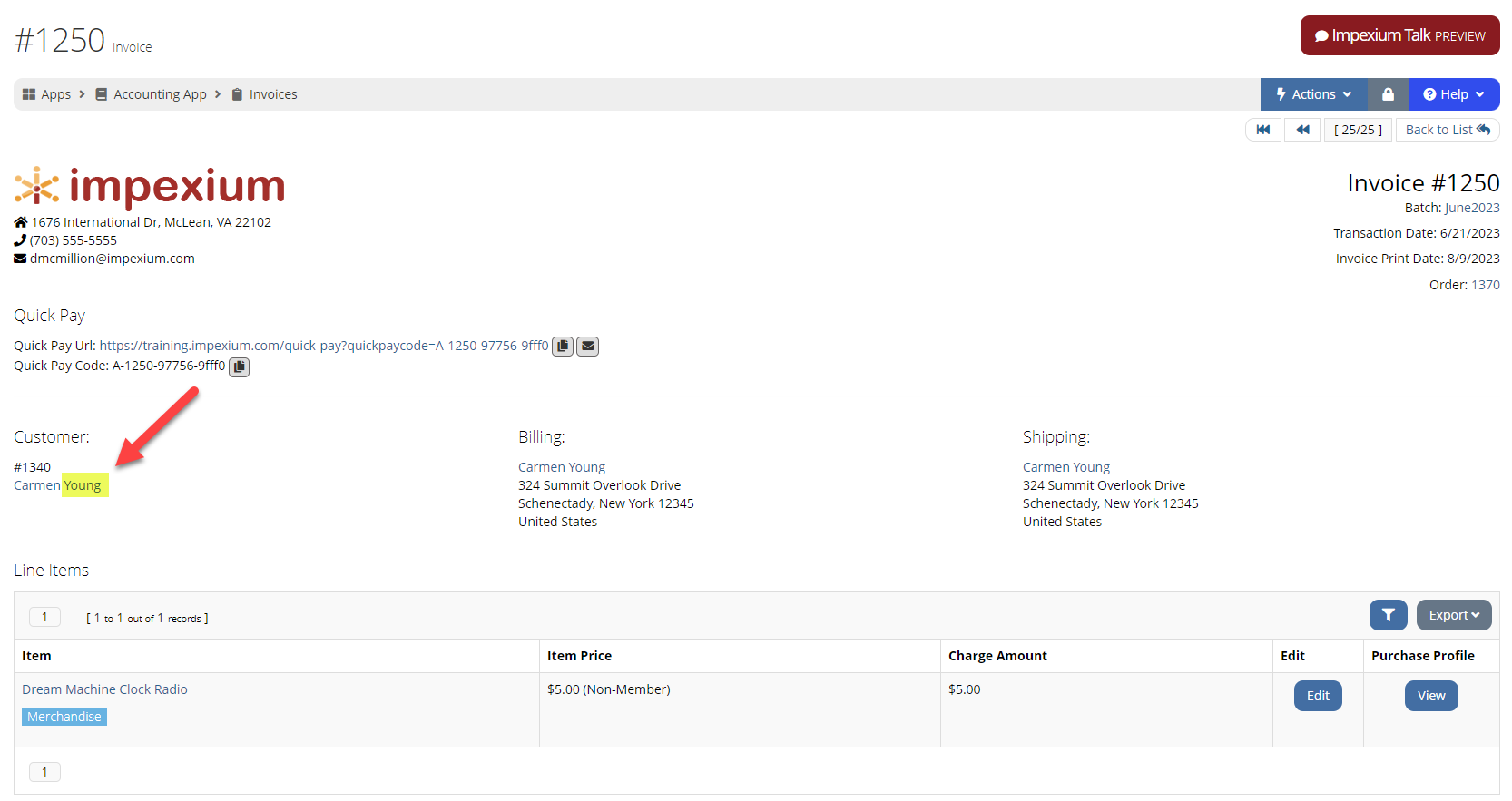
Task: Open the Dream Machine Clock Radio item
Action: (x=104, y=689)
